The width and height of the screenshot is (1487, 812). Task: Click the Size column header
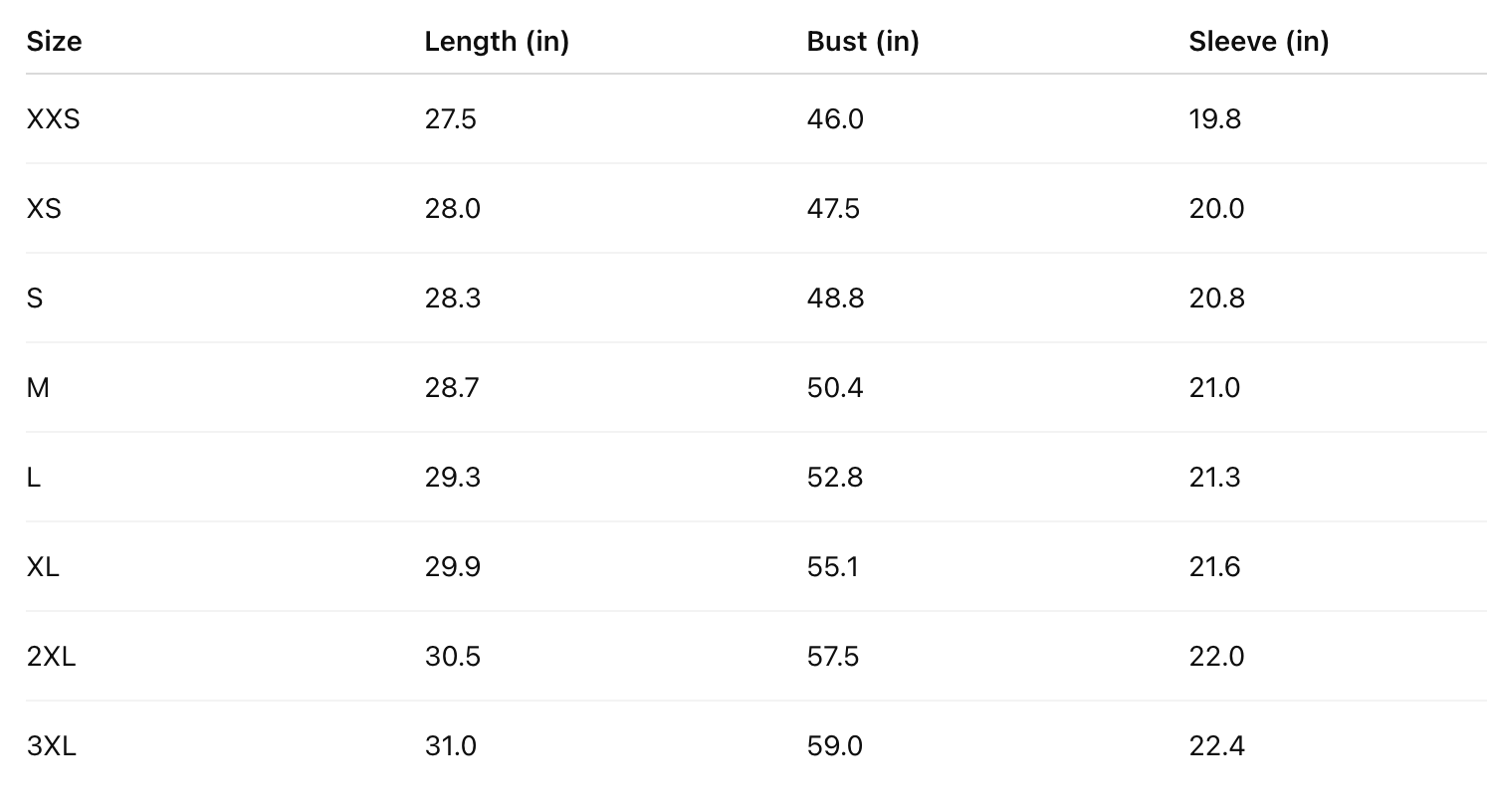tap(54, 41)
